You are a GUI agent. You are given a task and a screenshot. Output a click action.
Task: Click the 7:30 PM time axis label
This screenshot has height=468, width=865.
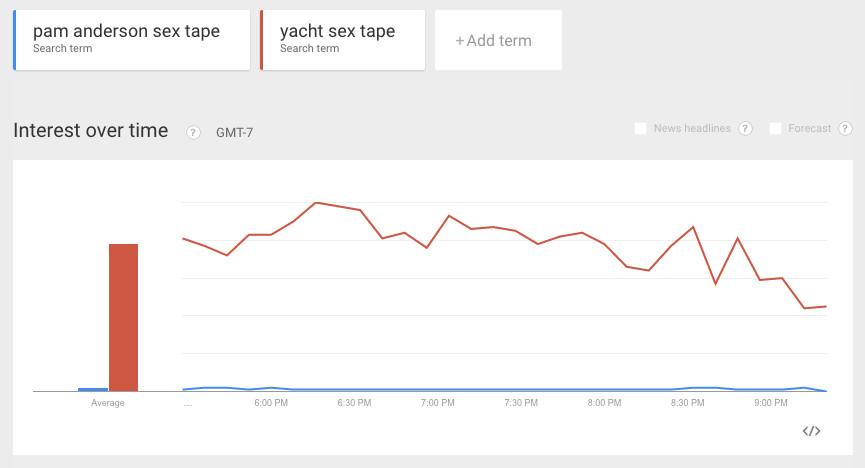[x=521, y=403]
